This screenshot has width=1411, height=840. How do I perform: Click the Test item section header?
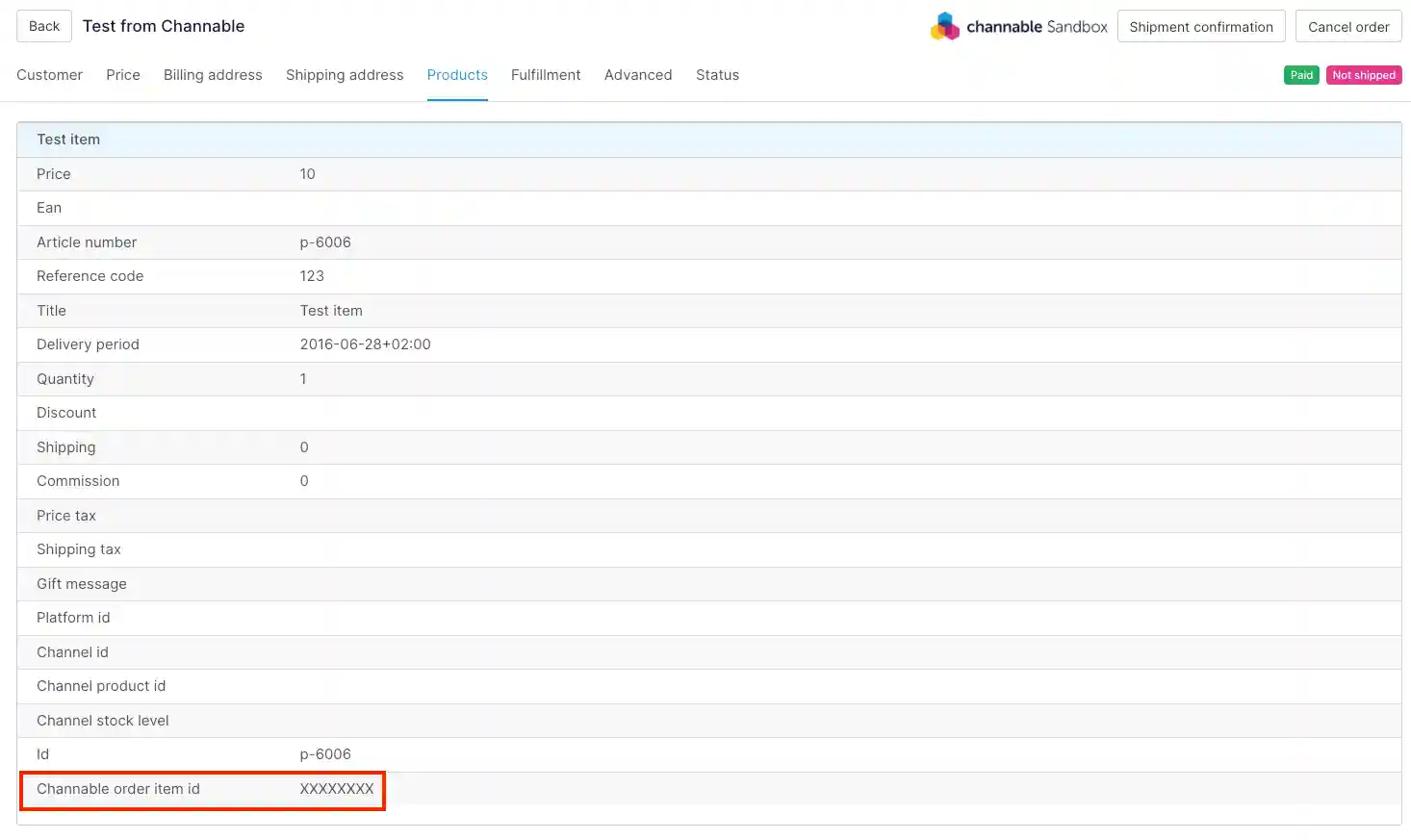pos(68,140)
